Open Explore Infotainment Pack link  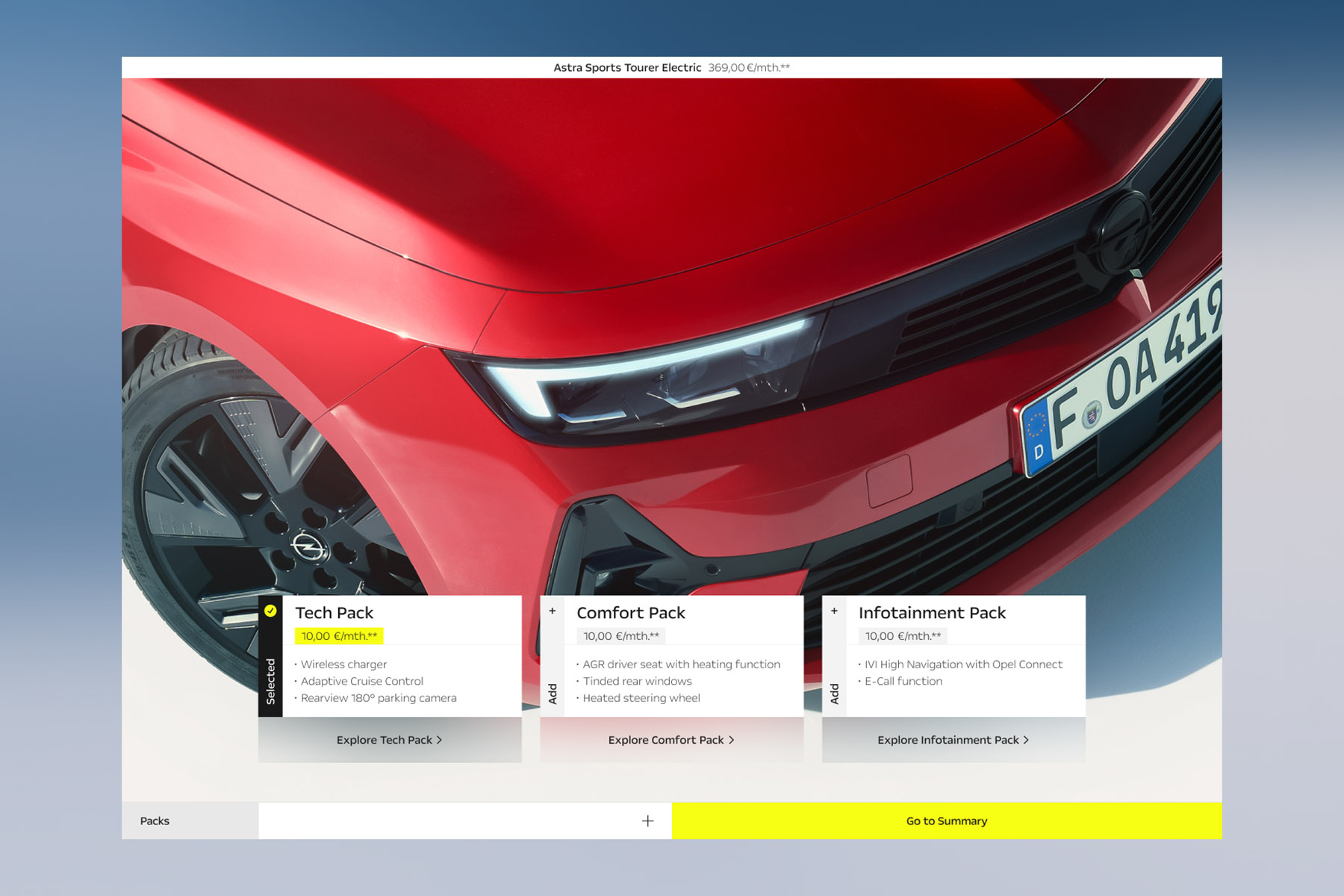tap(953, 740)
